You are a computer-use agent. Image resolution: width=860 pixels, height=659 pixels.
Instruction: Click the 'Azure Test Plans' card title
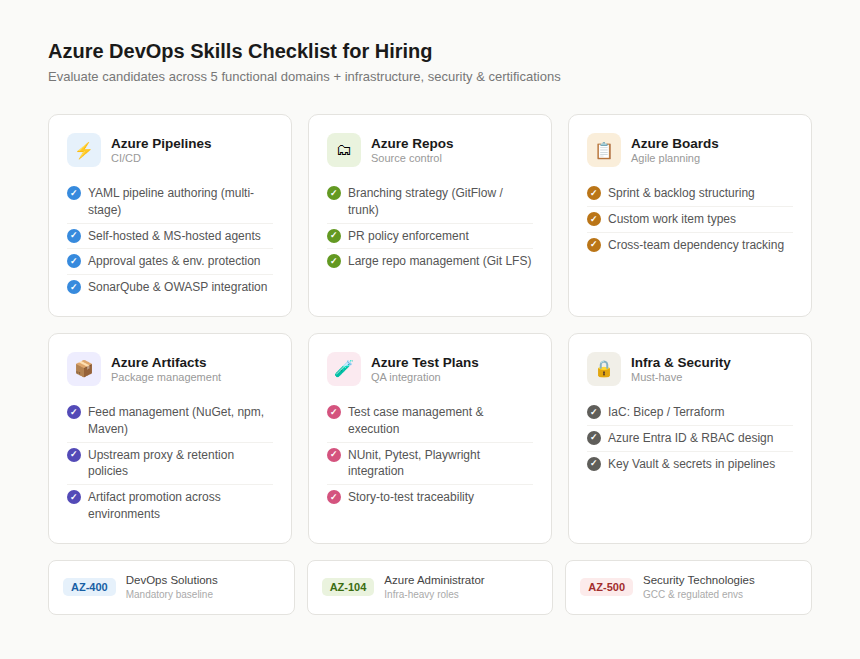(x=425, y=362)
